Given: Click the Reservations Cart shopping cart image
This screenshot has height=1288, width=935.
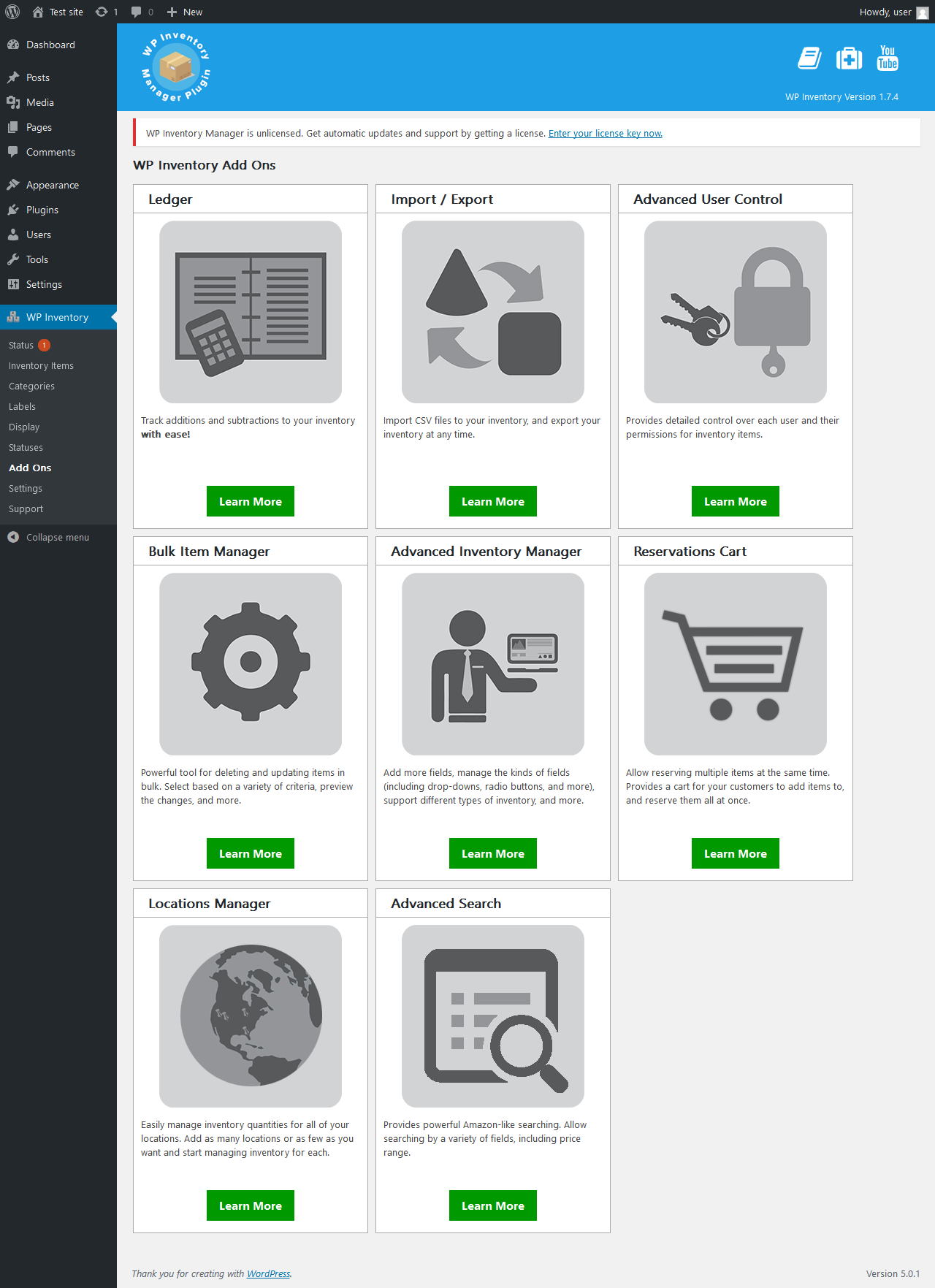Looking at the screenshot, I should (x=736, y=664).
